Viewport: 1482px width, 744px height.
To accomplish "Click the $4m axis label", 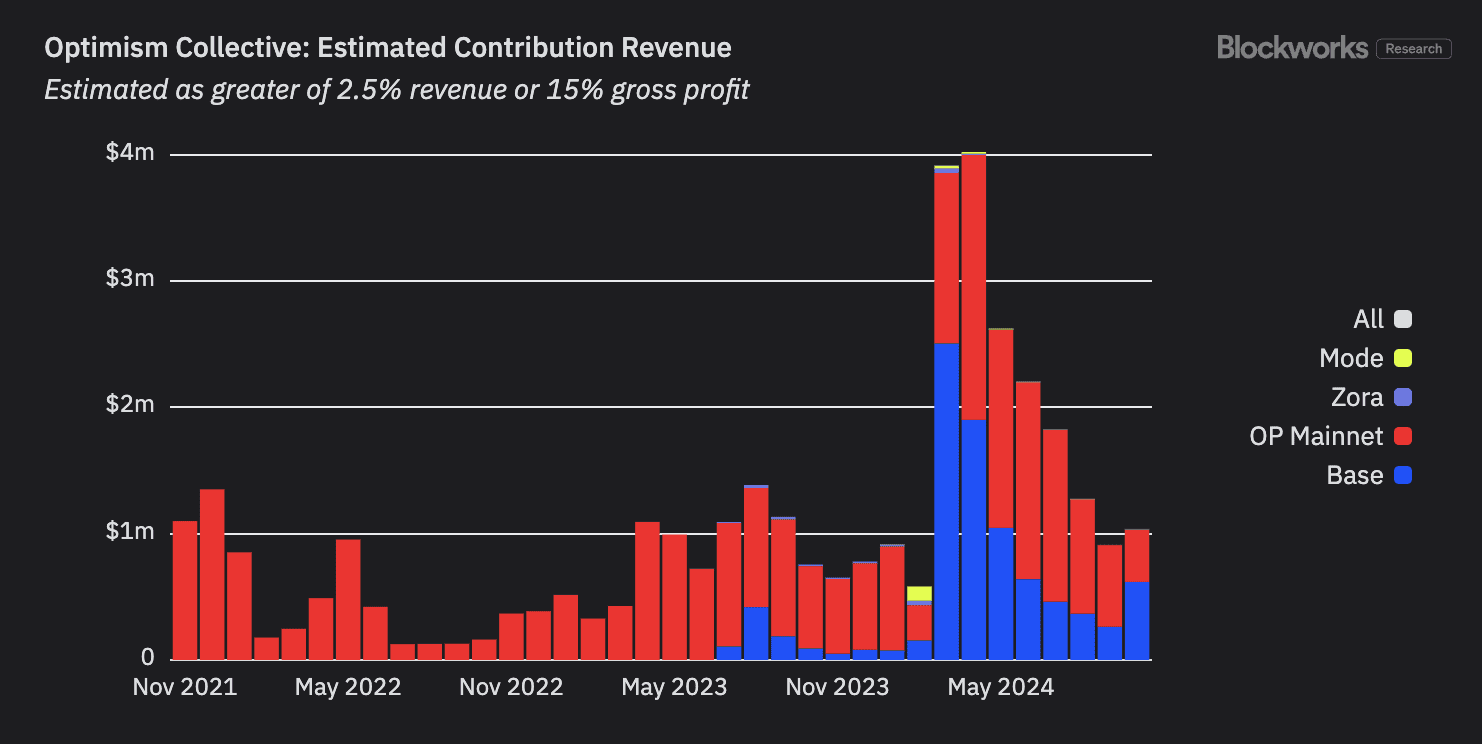I will pos(130,153).
